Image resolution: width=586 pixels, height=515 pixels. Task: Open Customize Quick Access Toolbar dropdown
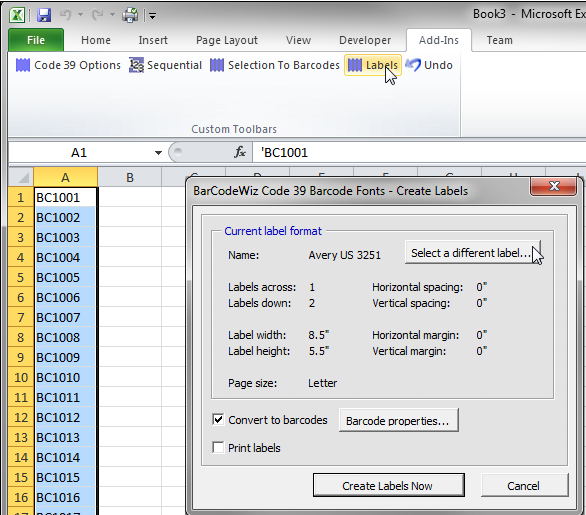[152, 16]
